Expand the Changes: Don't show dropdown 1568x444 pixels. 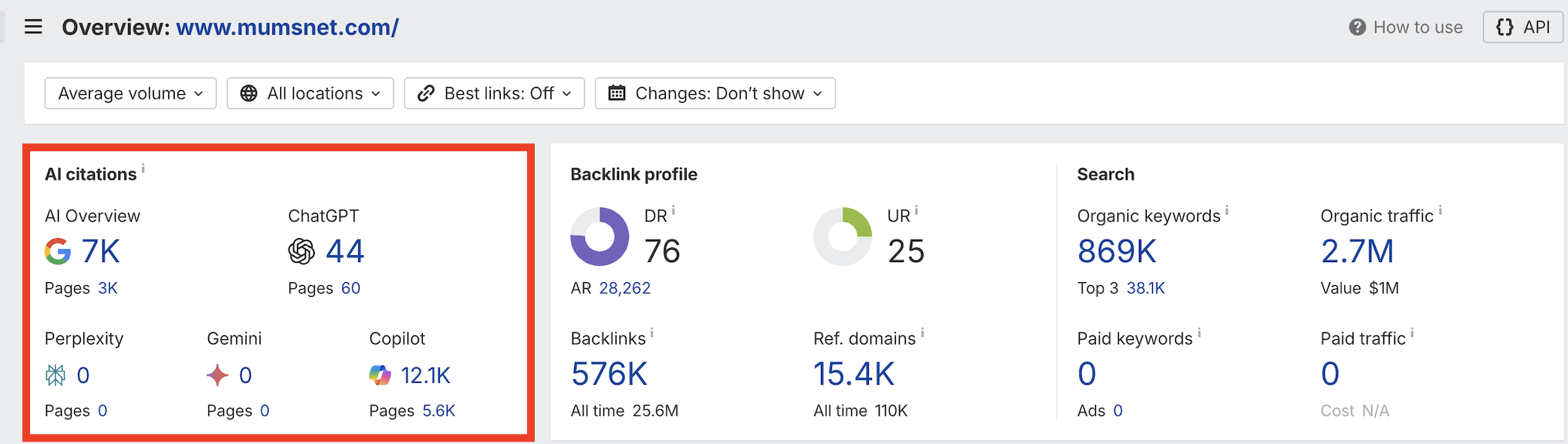click(715, 93)
